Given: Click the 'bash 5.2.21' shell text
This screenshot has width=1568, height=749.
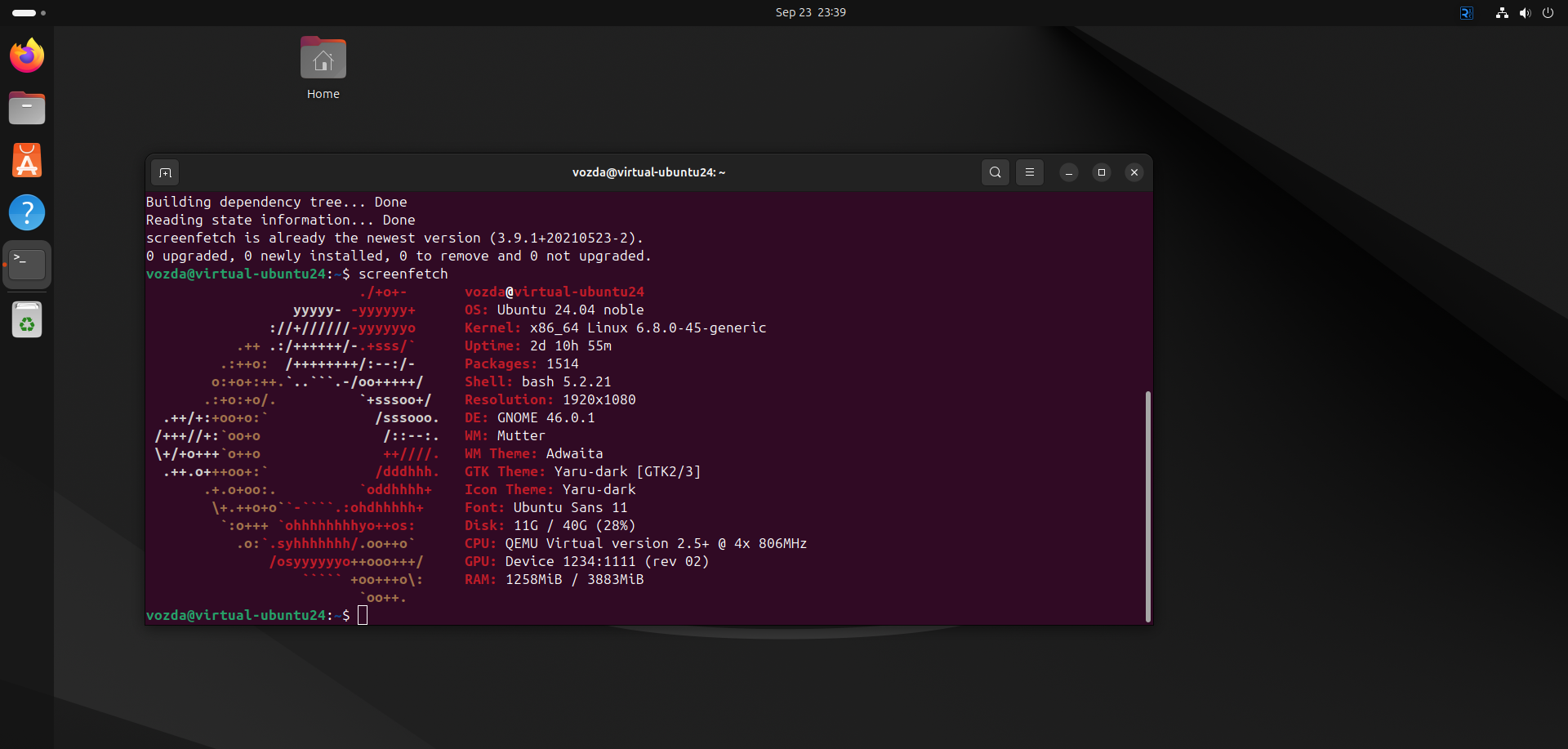Looking at the screenshot, I should [x=566, y=381].
